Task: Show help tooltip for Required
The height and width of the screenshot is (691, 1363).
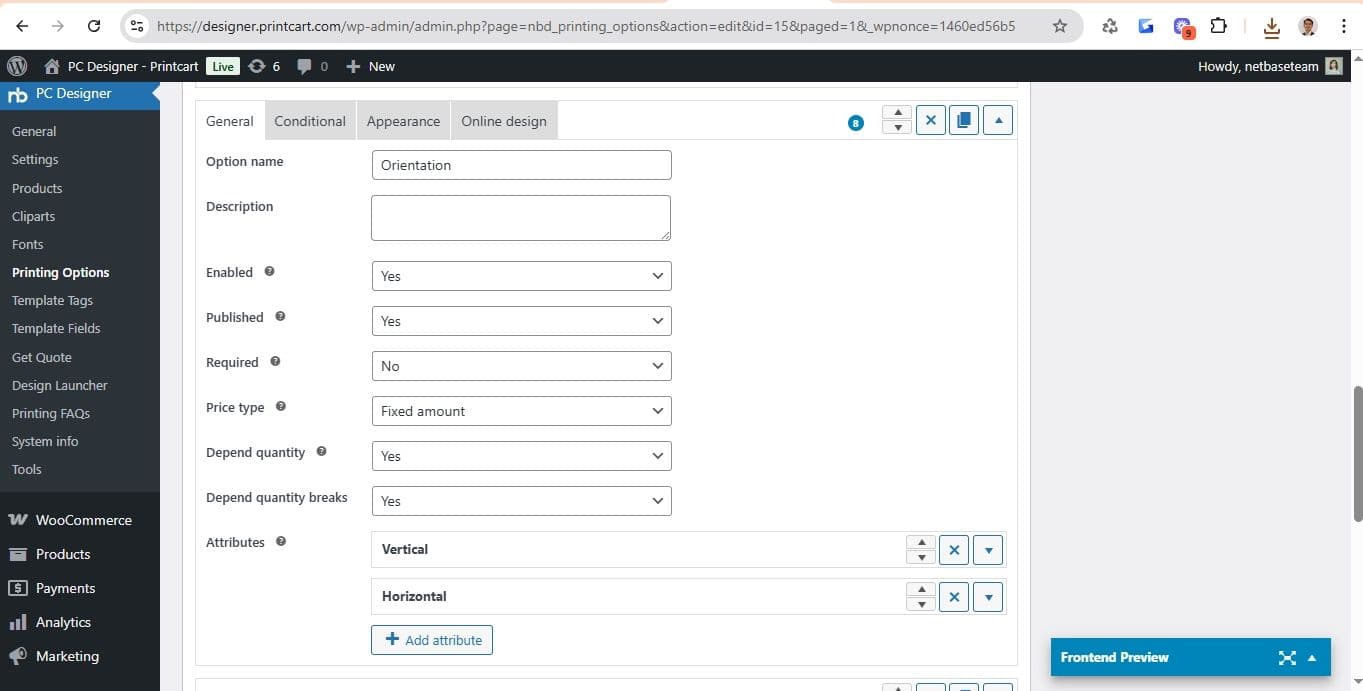Action: coord(275,361)
